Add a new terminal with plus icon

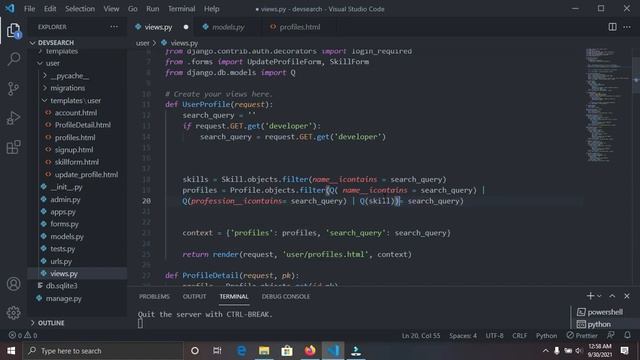[590, 296]
